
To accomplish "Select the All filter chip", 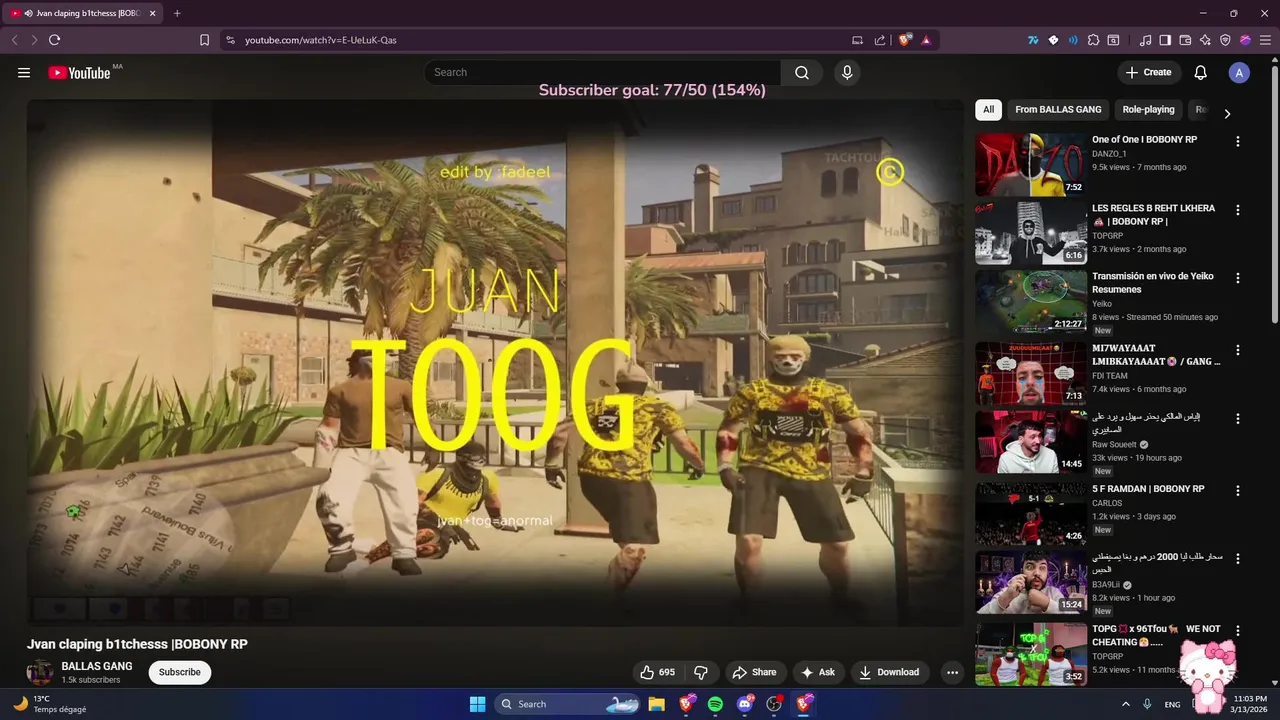I will tap(988, 110).
